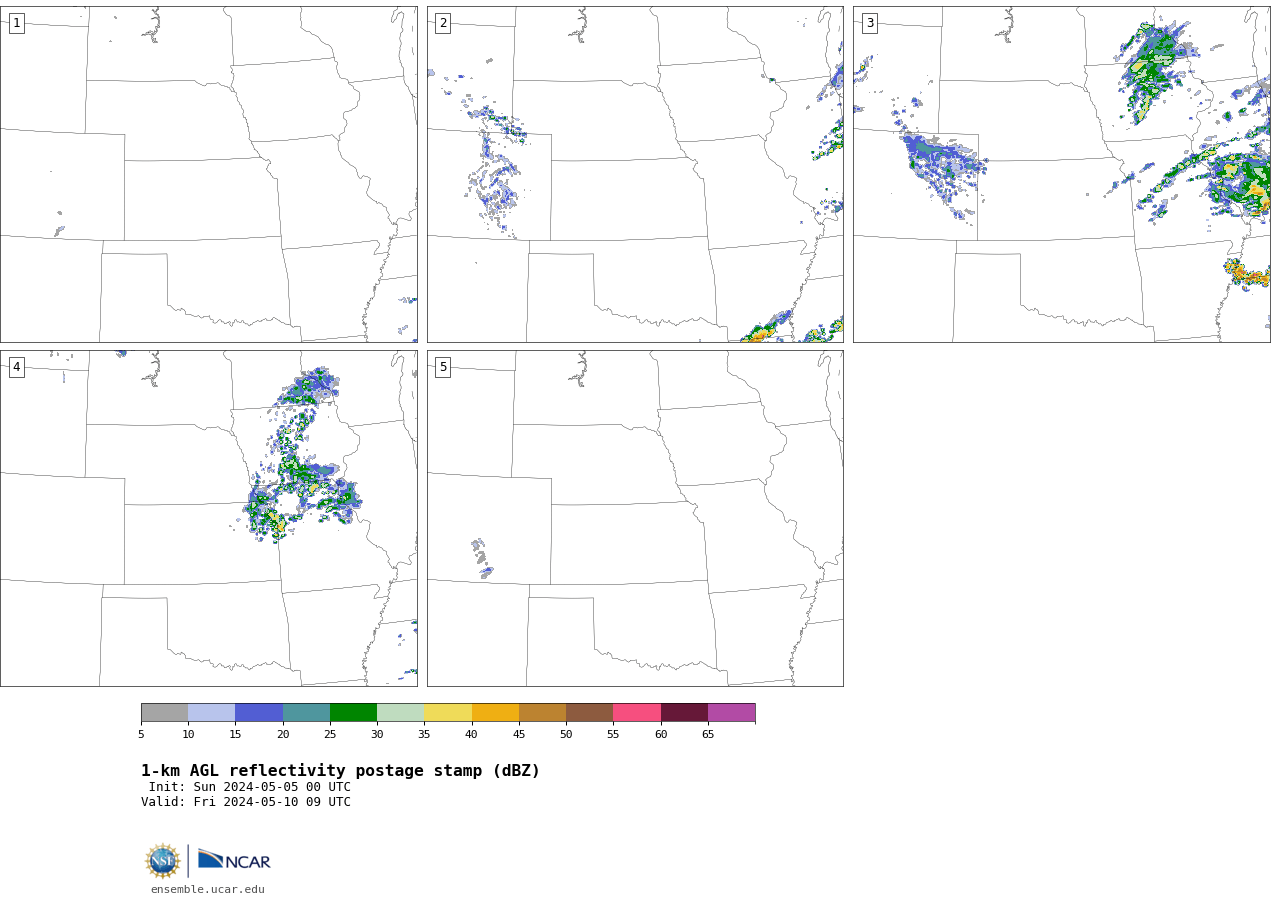
Task: Open ensemble member 3 reflectivity map
Action: coord(1062,174)
